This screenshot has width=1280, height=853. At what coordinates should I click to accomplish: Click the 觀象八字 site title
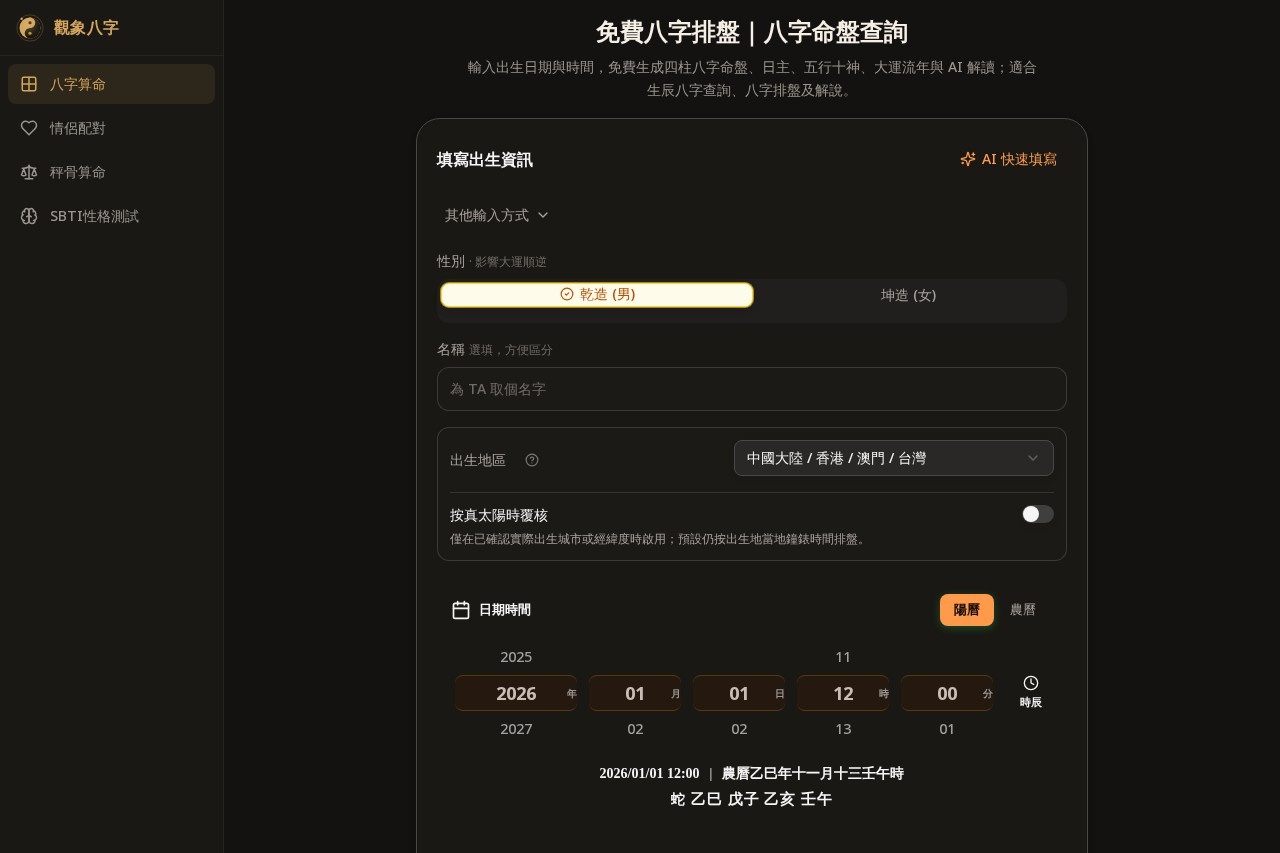tap(86, 28)
